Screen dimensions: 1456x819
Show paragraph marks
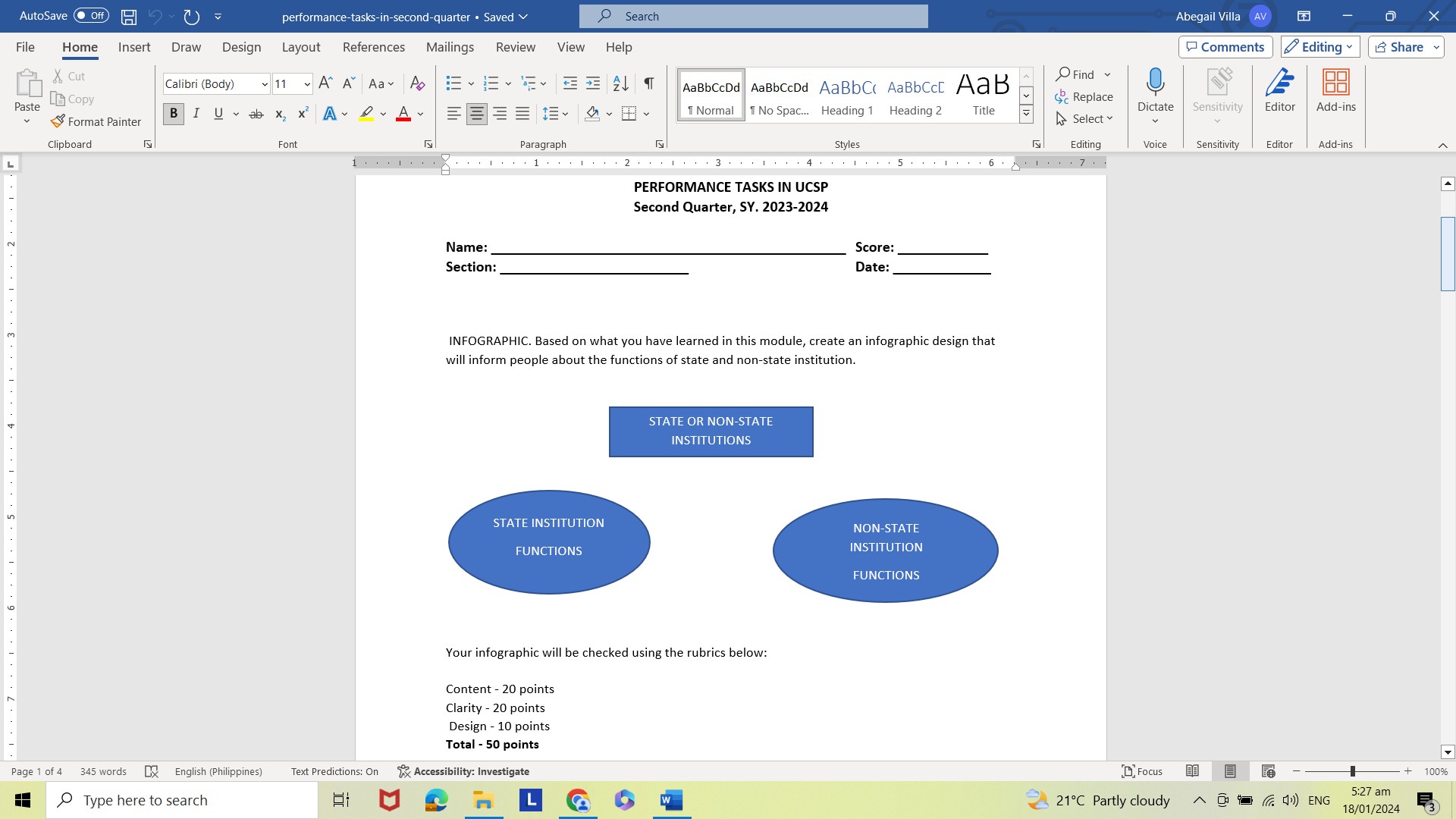click(648, 83)
